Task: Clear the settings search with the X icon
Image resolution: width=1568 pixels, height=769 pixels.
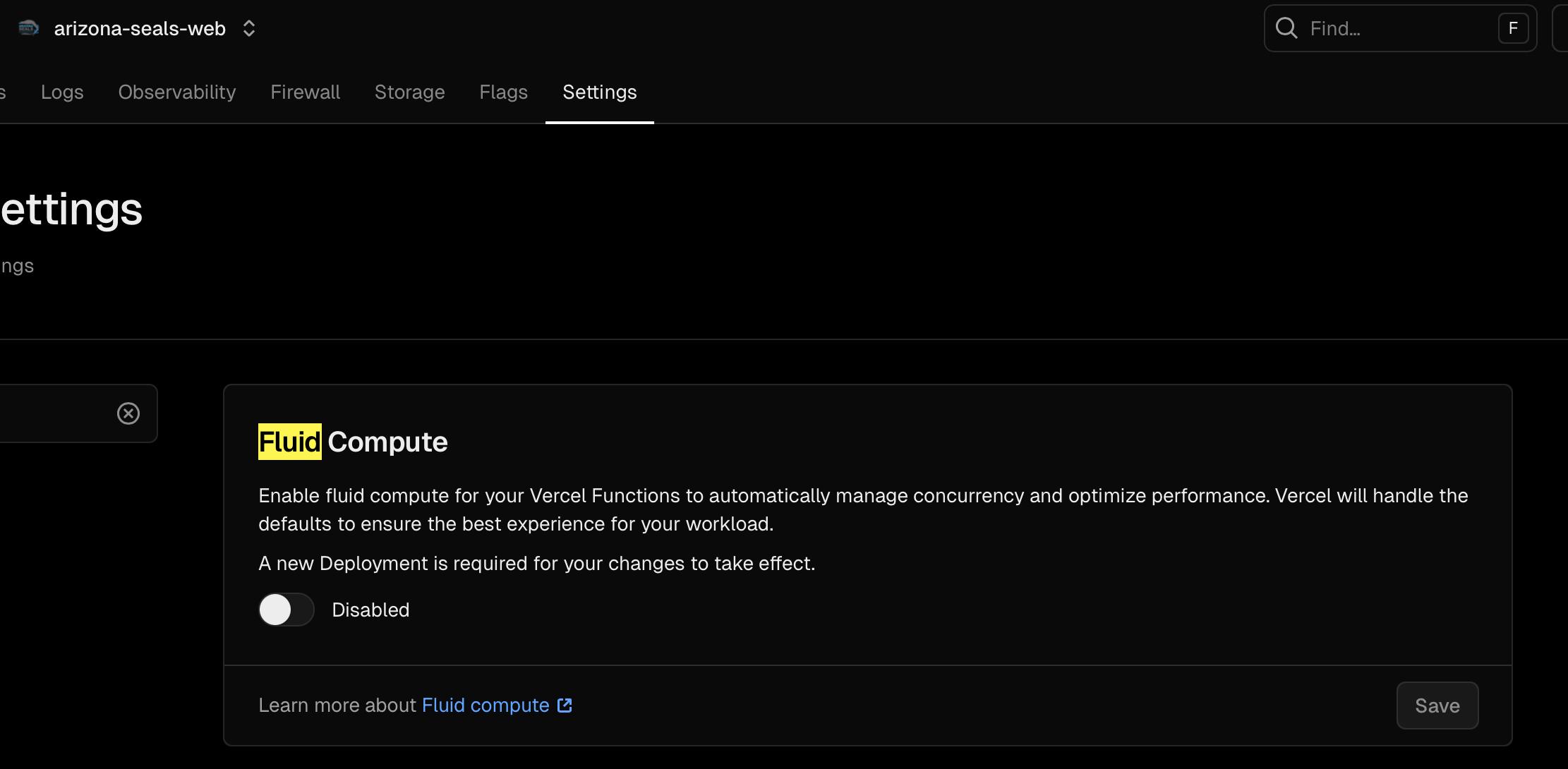Action: (x=128, y=413)
